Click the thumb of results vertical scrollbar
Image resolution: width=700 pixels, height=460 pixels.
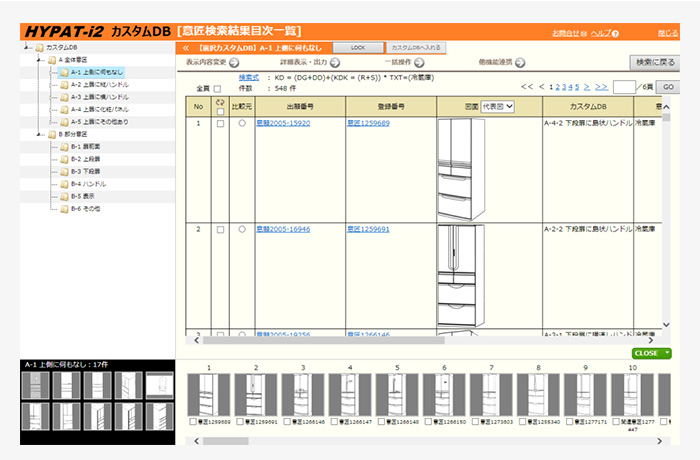666,118
